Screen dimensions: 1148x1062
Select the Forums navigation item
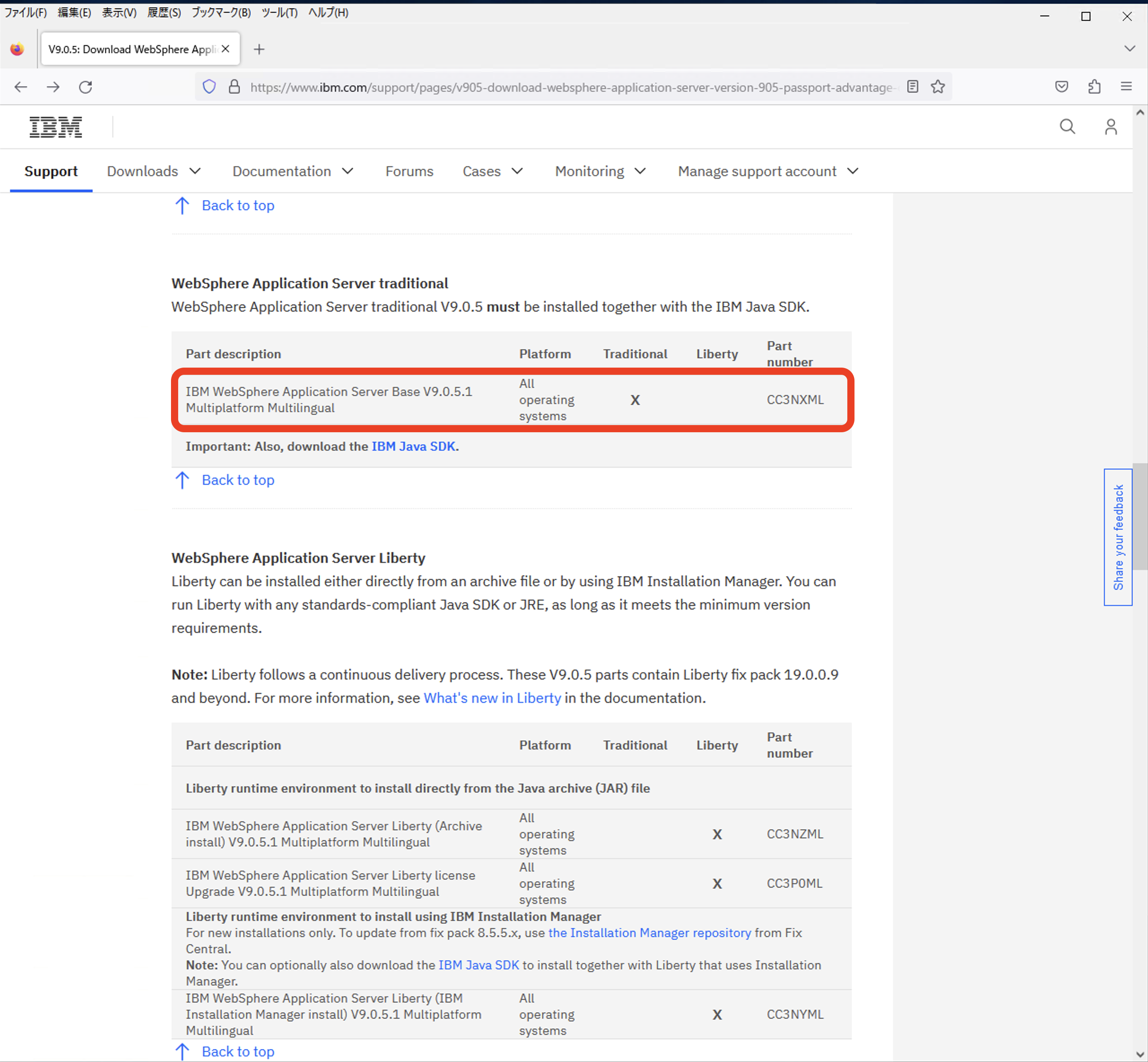(409, 171)
